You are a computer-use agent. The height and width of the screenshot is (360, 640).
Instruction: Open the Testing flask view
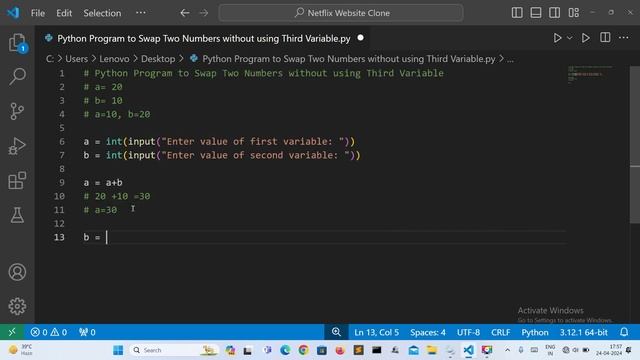point(17,215)
